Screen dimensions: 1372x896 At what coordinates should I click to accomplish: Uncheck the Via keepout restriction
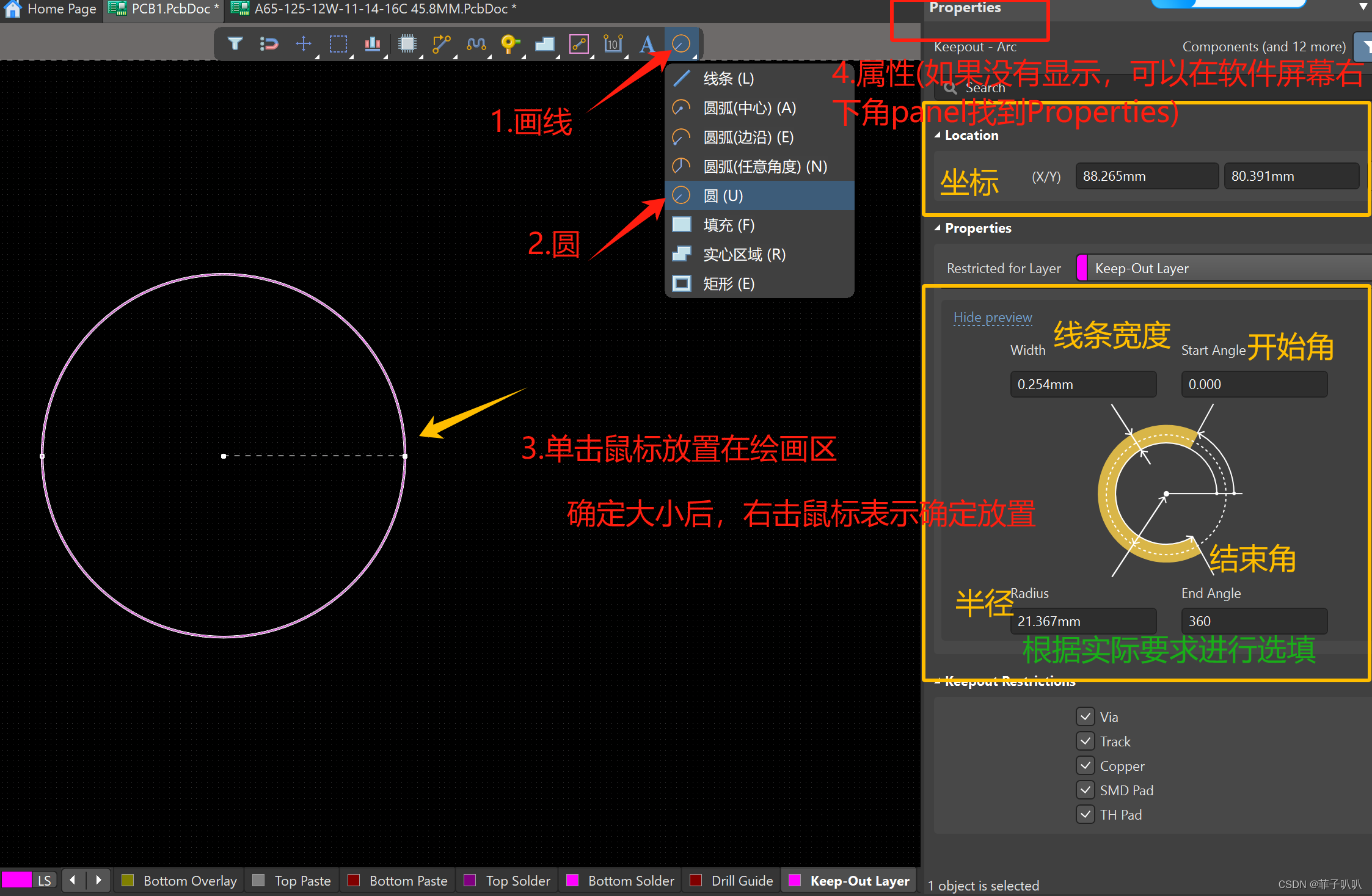tap(1086, 716)
